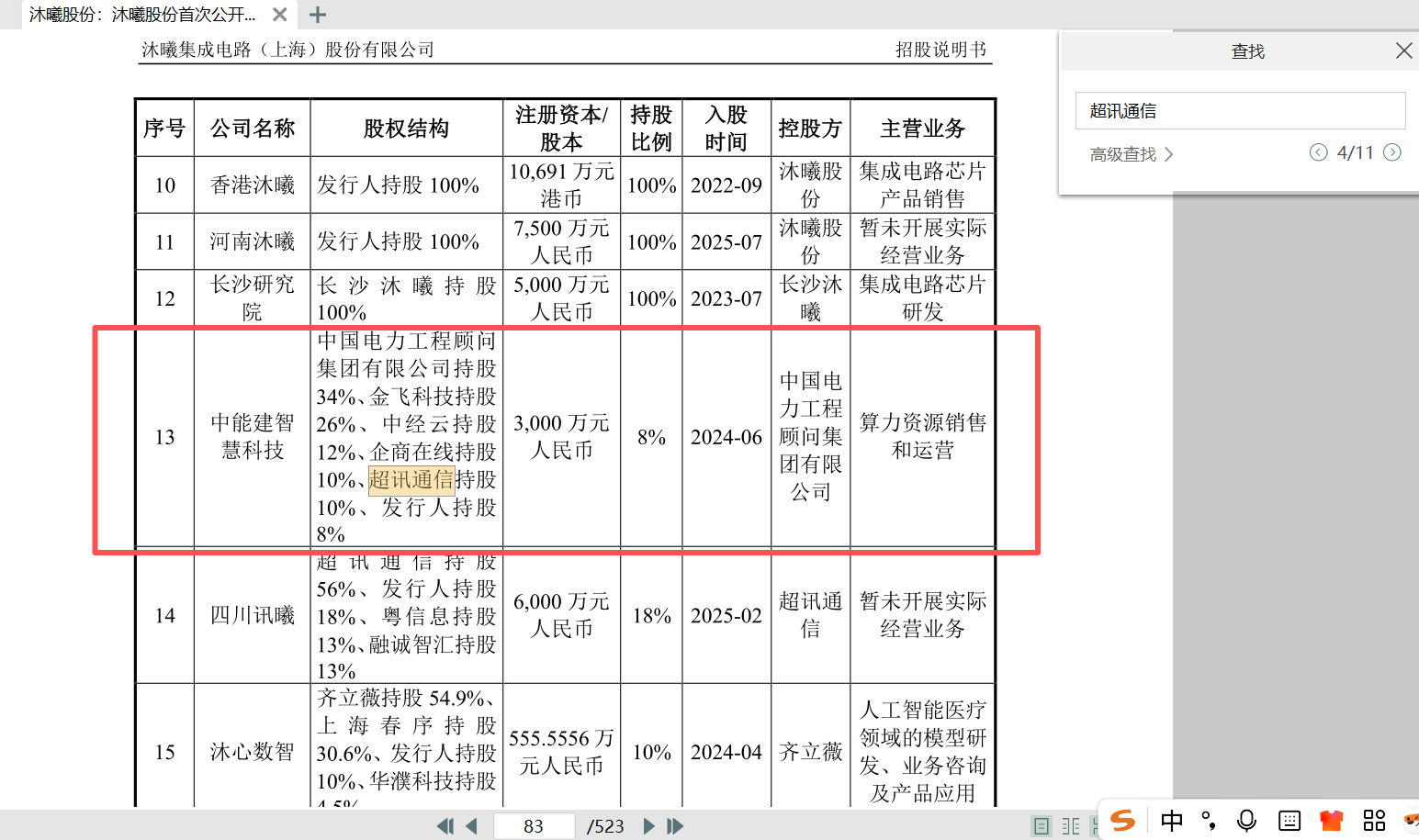The image size is (1419, 840).
Task: Click date 2023-07 in row 12
Action: pyautogui.click(x=726, y=298)
